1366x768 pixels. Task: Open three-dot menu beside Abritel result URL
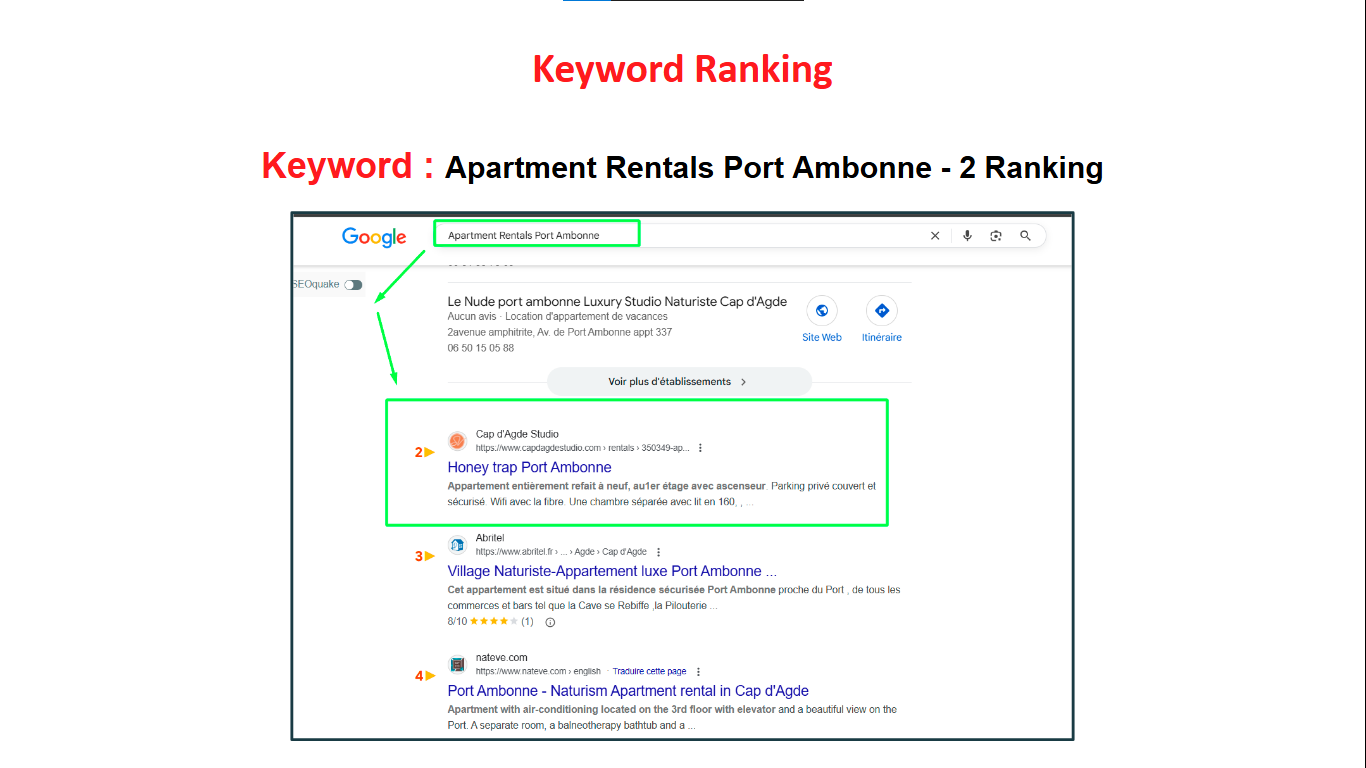tap(658, 552)
